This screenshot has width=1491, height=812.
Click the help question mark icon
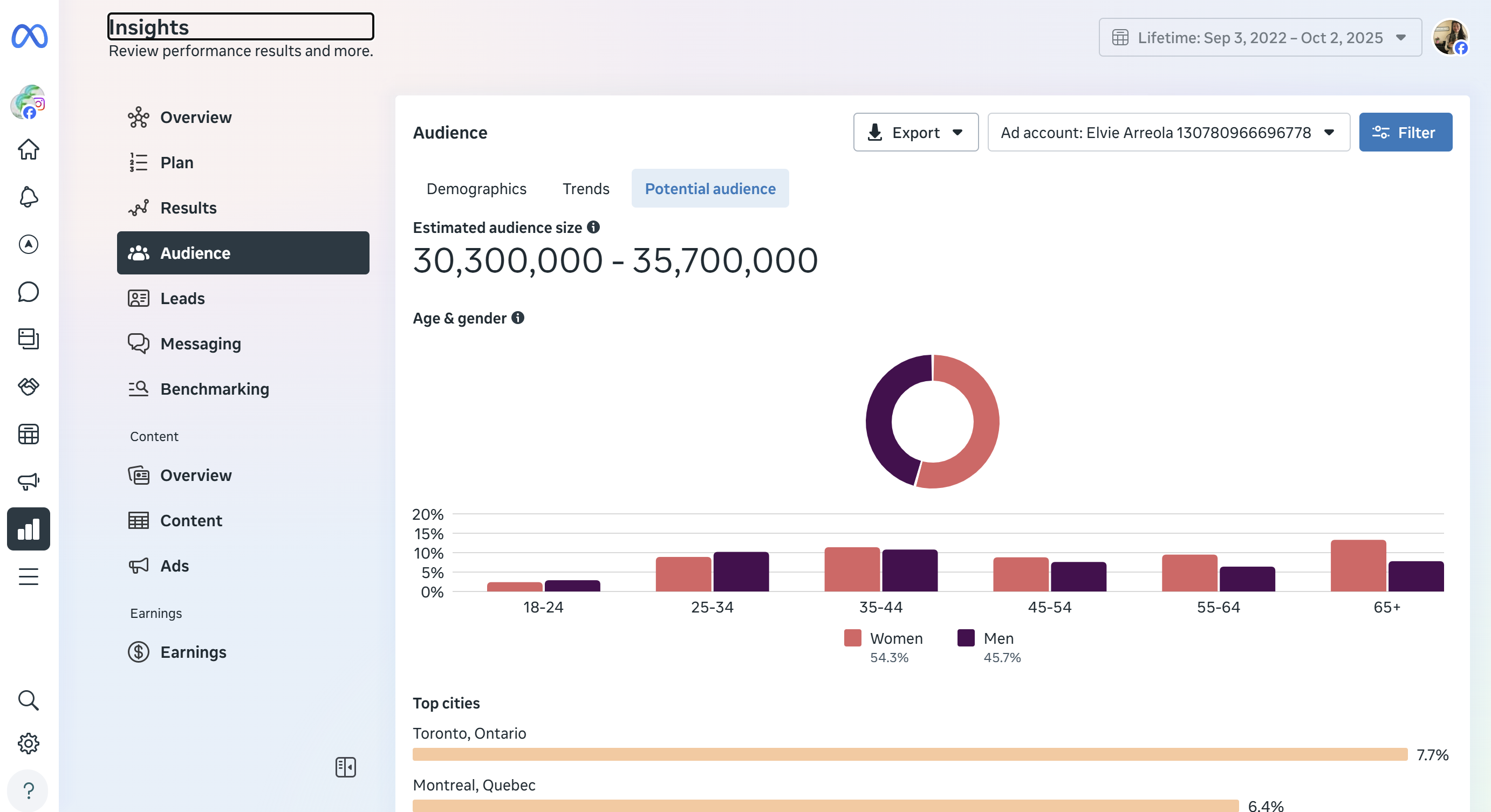(29, 790)
